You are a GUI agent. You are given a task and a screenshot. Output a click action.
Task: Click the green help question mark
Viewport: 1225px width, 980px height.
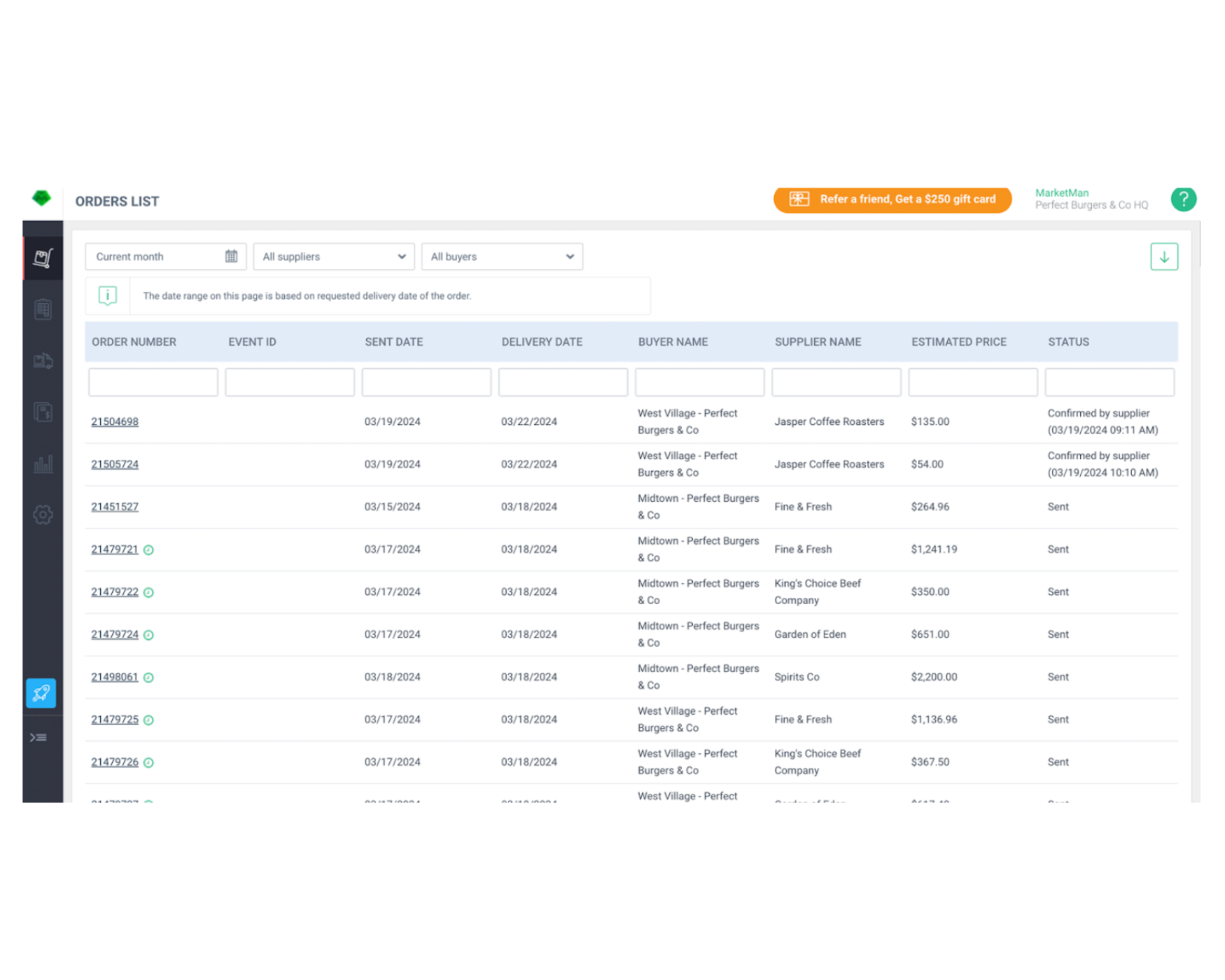pos(1183,199)
